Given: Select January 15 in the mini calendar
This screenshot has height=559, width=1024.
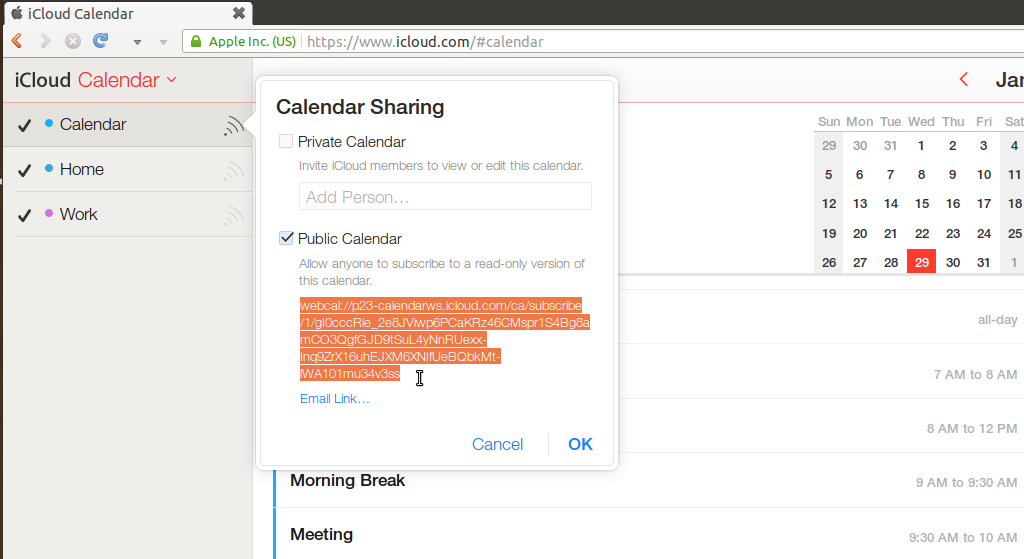Looking at the screenshot, I should click(x=921, y=203).
